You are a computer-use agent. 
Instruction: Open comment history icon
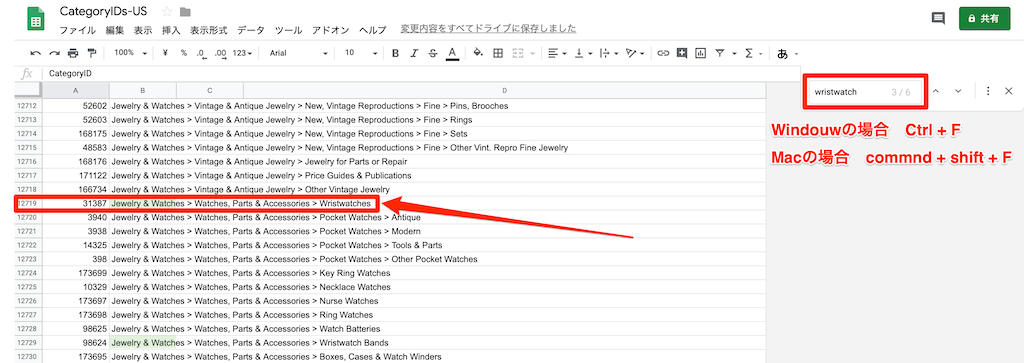(938, 18)
